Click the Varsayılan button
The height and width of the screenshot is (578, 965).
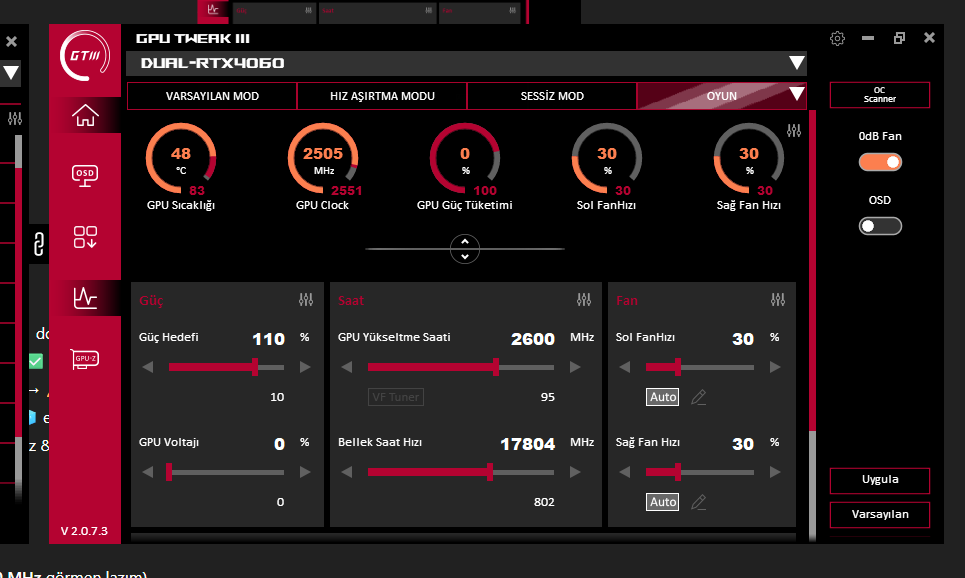879,515
